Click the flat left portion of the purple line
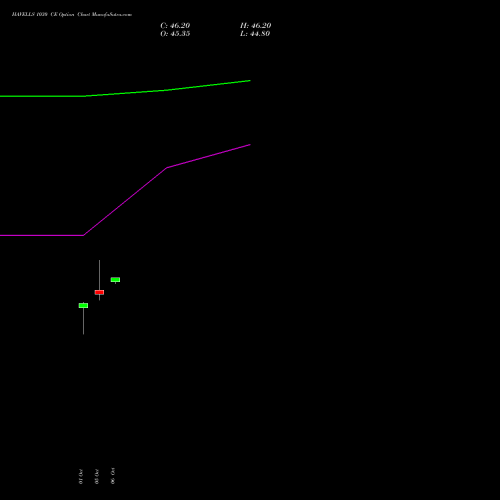 coord(42,235)
